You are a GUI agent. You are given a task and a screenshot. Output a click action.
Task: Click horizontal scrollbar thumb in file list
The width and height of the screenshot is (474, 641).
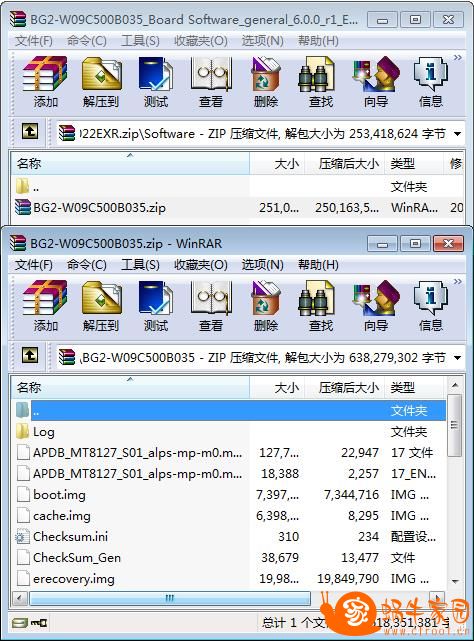170,598
